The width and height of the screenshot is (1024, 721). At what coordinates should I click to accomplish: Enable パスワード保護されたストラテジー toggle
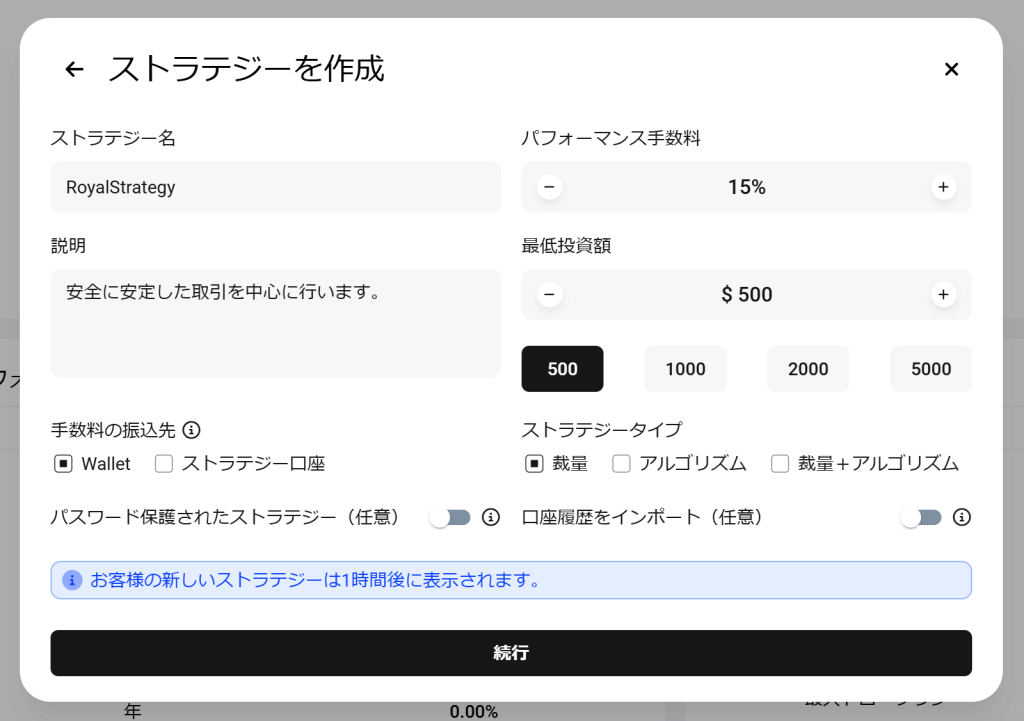450,517
